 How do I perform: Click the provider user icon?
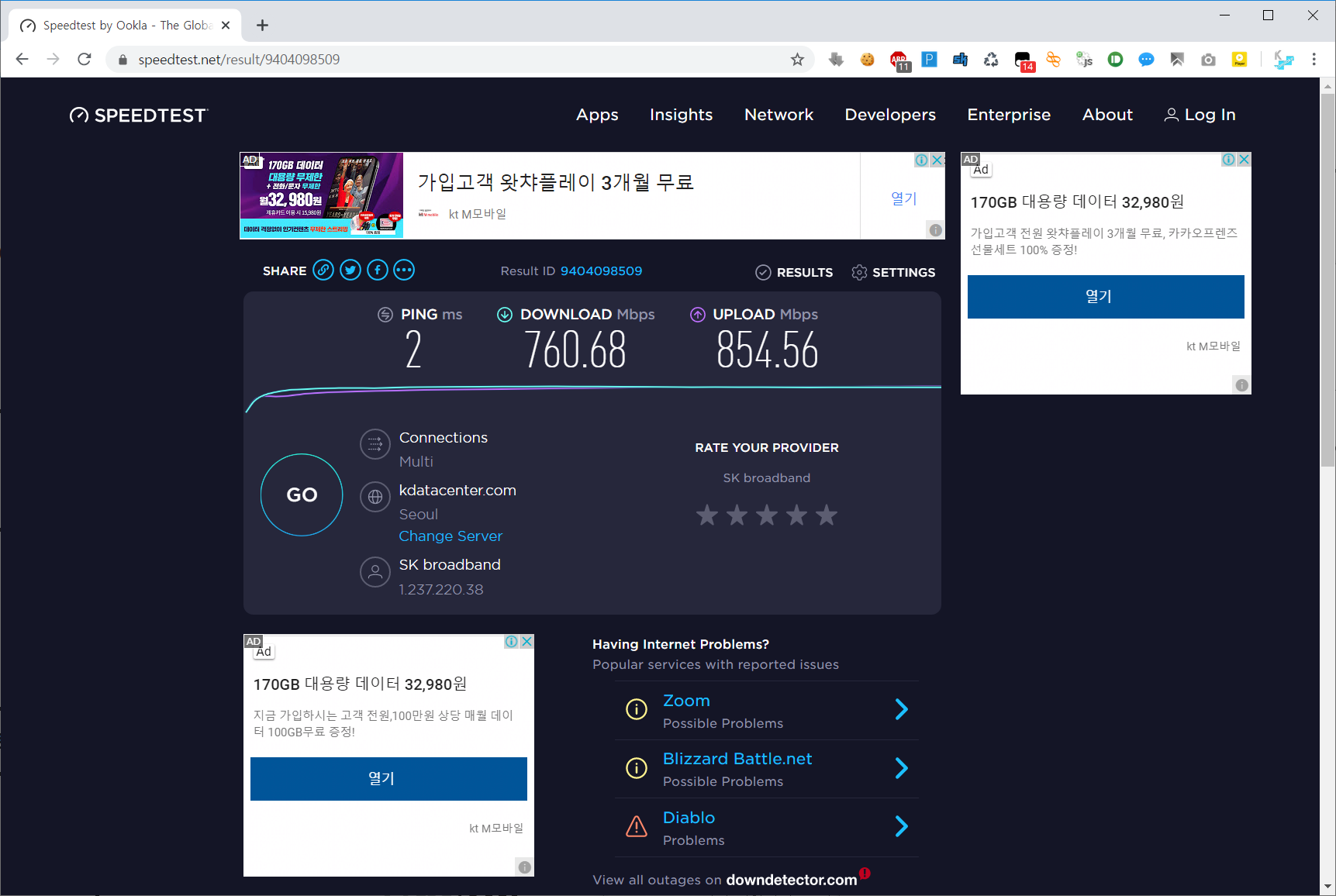(375, 572)
